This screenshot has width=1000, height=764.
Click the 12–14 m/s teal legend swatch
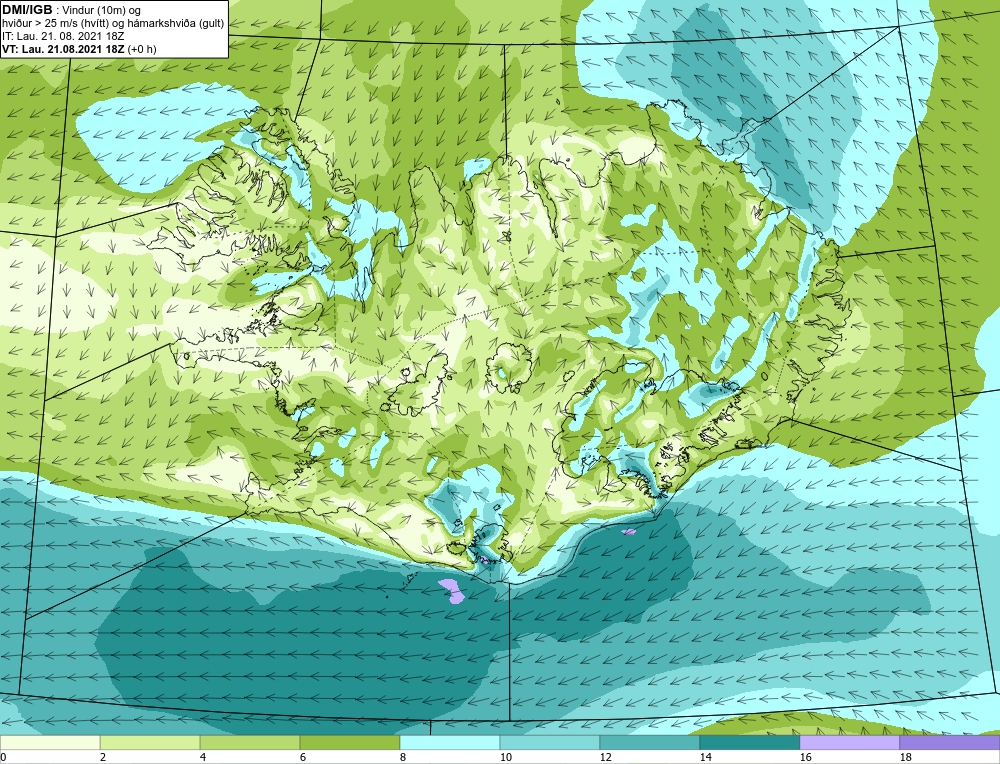650,742
